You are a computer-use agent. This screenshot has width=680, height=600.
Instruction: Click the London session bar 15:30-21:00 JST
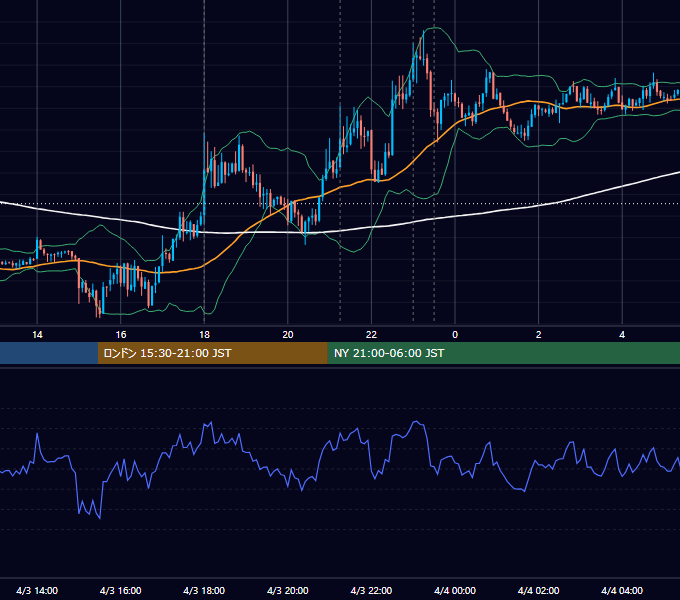[x=212, y=353]
